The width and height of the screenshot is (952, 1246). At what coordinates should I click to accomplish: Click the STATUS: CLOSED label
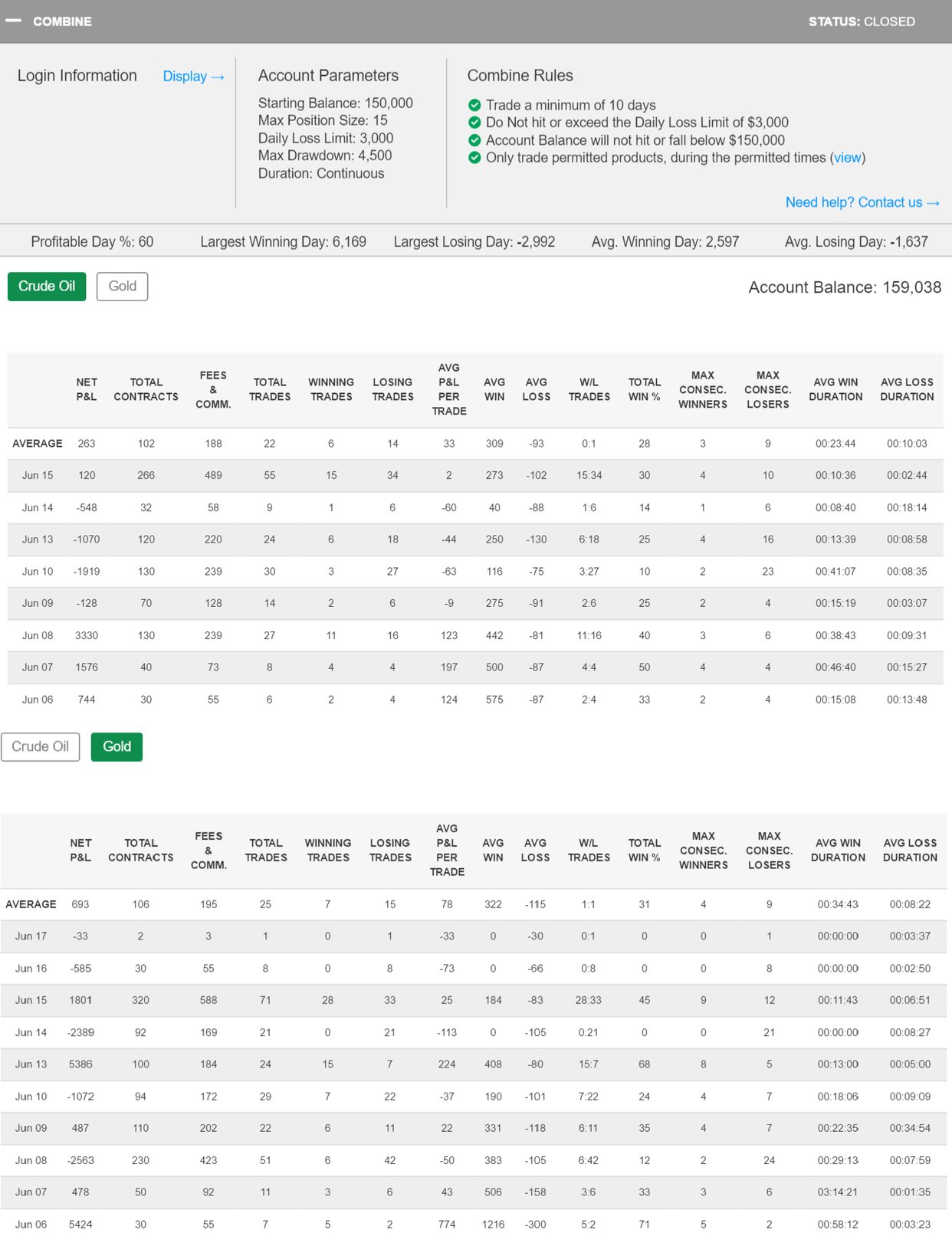pyautogui.click(x=861, y=21)
